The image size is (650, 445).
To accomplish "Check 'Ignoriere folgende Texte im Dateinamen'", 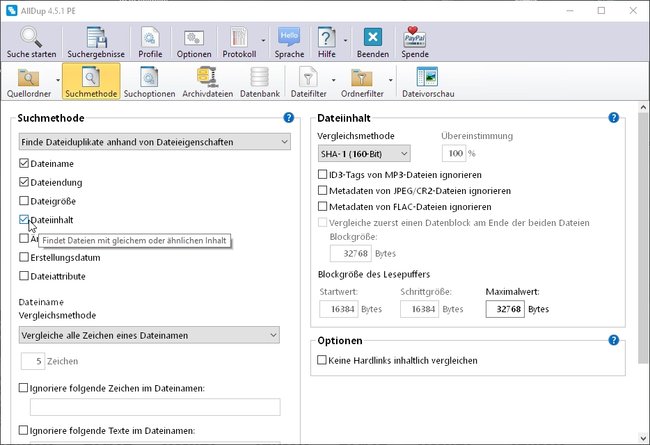I will 24,430.
